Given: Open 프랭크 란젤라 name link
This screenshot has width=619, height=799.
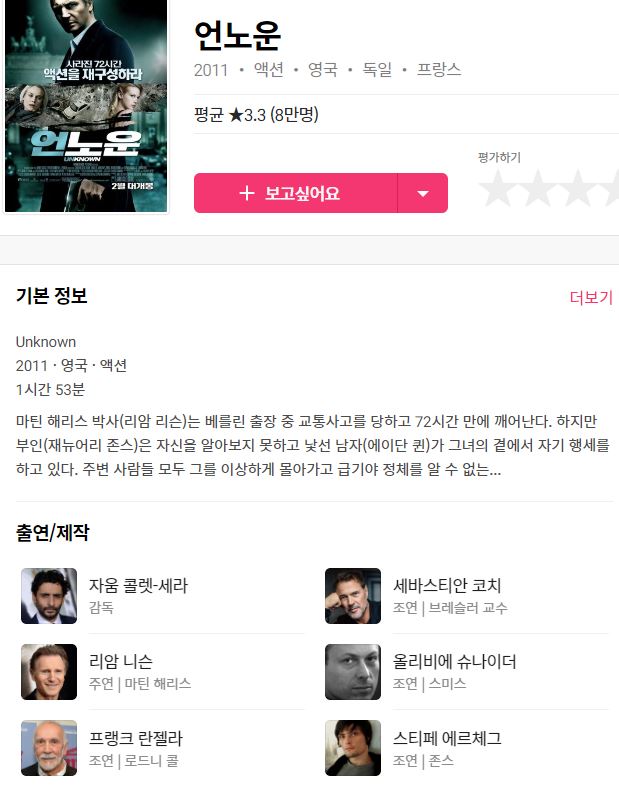Looking at the screenshot, I should [136, 738].
